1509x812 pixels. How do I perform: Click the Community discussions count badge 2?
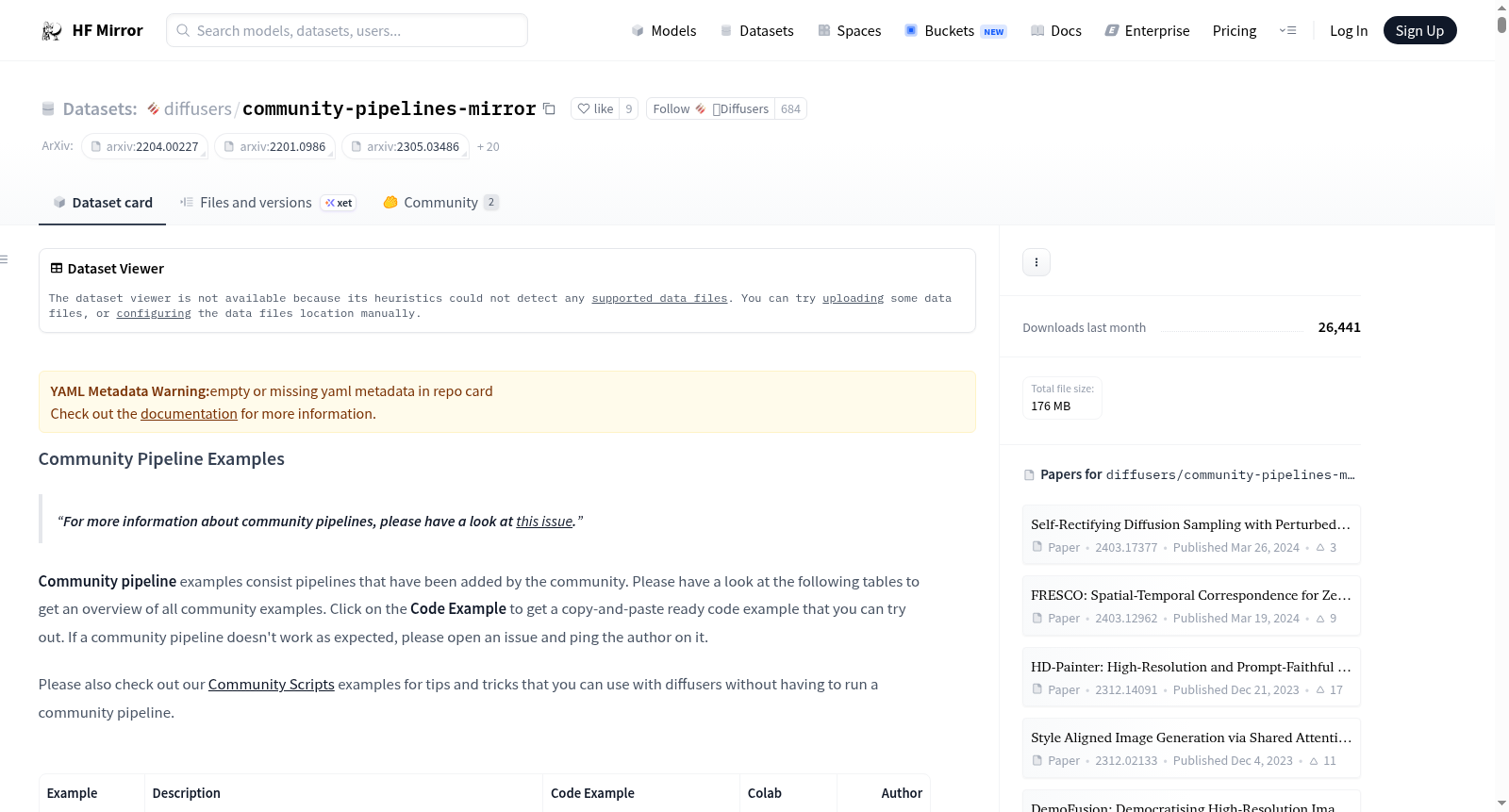pyautogui.click(x=491, y=203)
